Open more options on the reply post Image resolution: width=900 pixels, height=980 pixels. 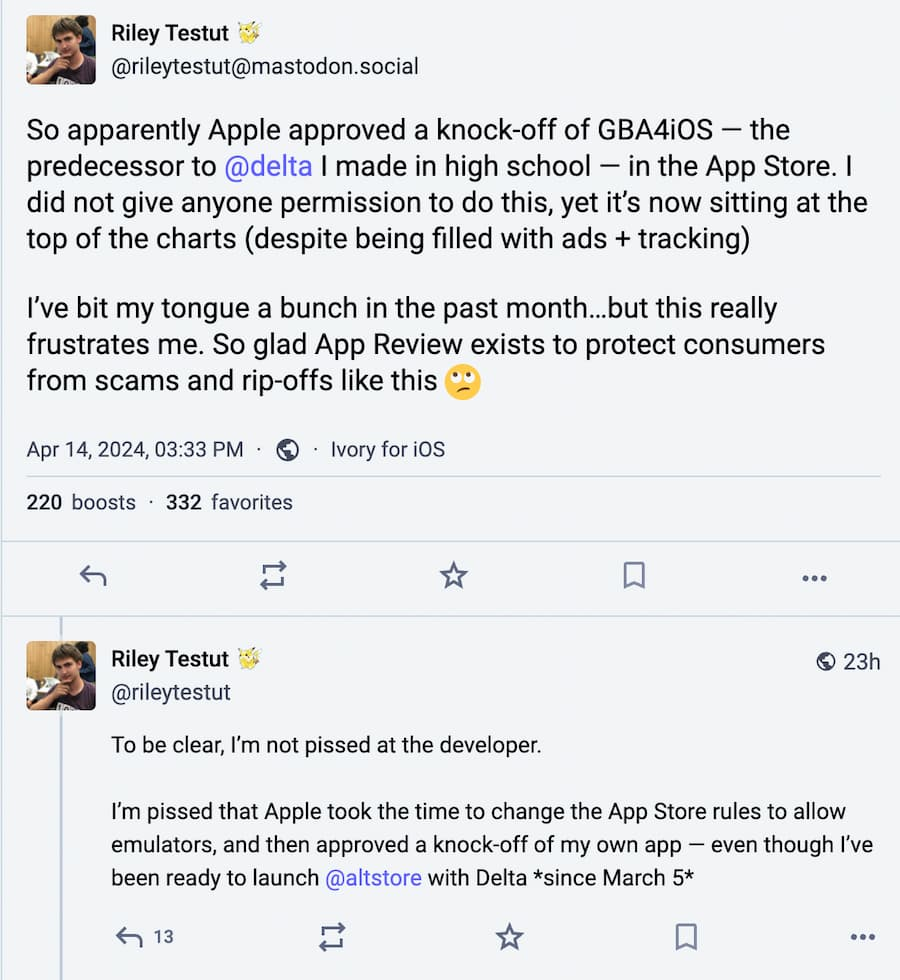pyautogui.click(x=862, y=938)
